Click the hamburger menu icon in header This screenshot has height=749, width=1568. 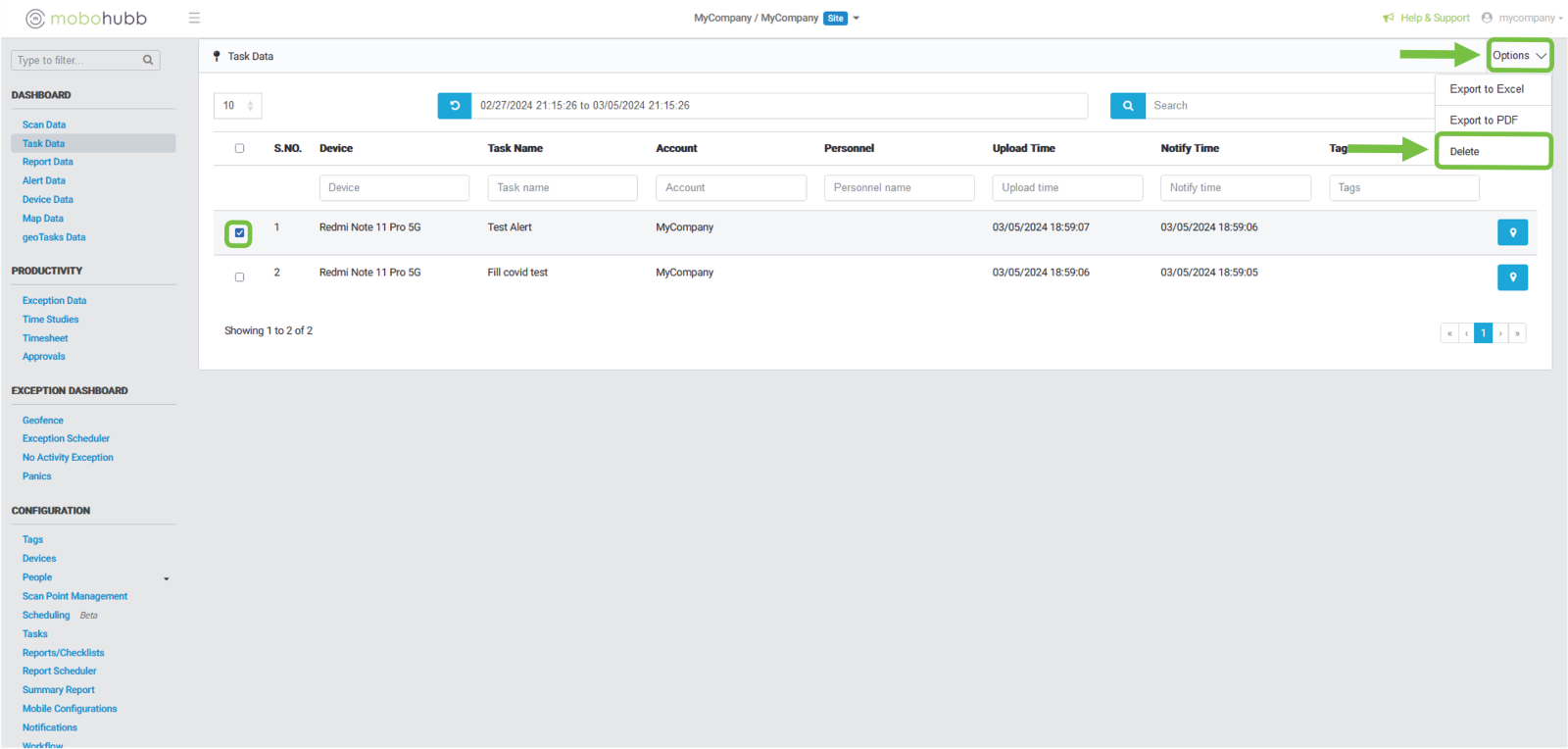pyautogui.click(x=194, y=18)
